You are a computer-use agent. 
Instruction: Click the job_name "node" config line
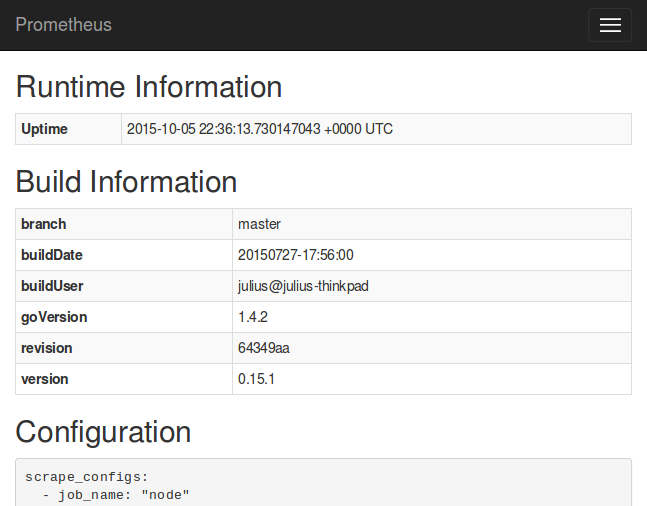coord(116,495)
